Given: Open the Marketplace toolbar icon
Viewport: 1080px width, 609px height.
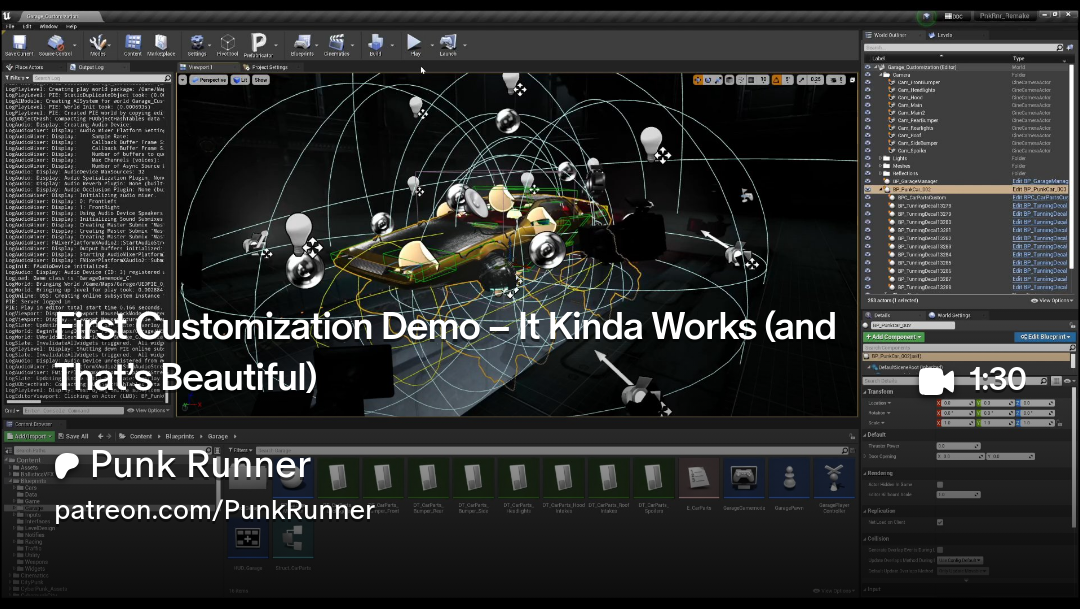Looking at the screenshot, I should [160, 43].
